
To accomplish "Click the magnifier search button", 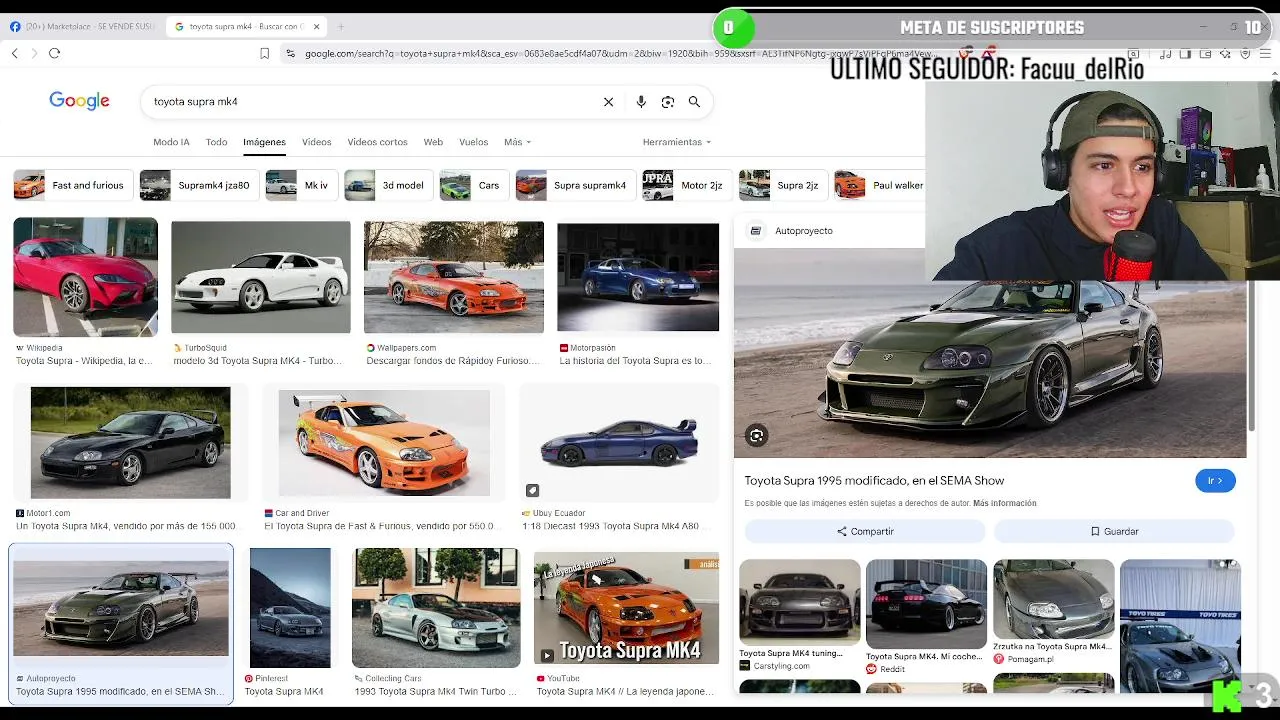I will [x=694, y=102].
